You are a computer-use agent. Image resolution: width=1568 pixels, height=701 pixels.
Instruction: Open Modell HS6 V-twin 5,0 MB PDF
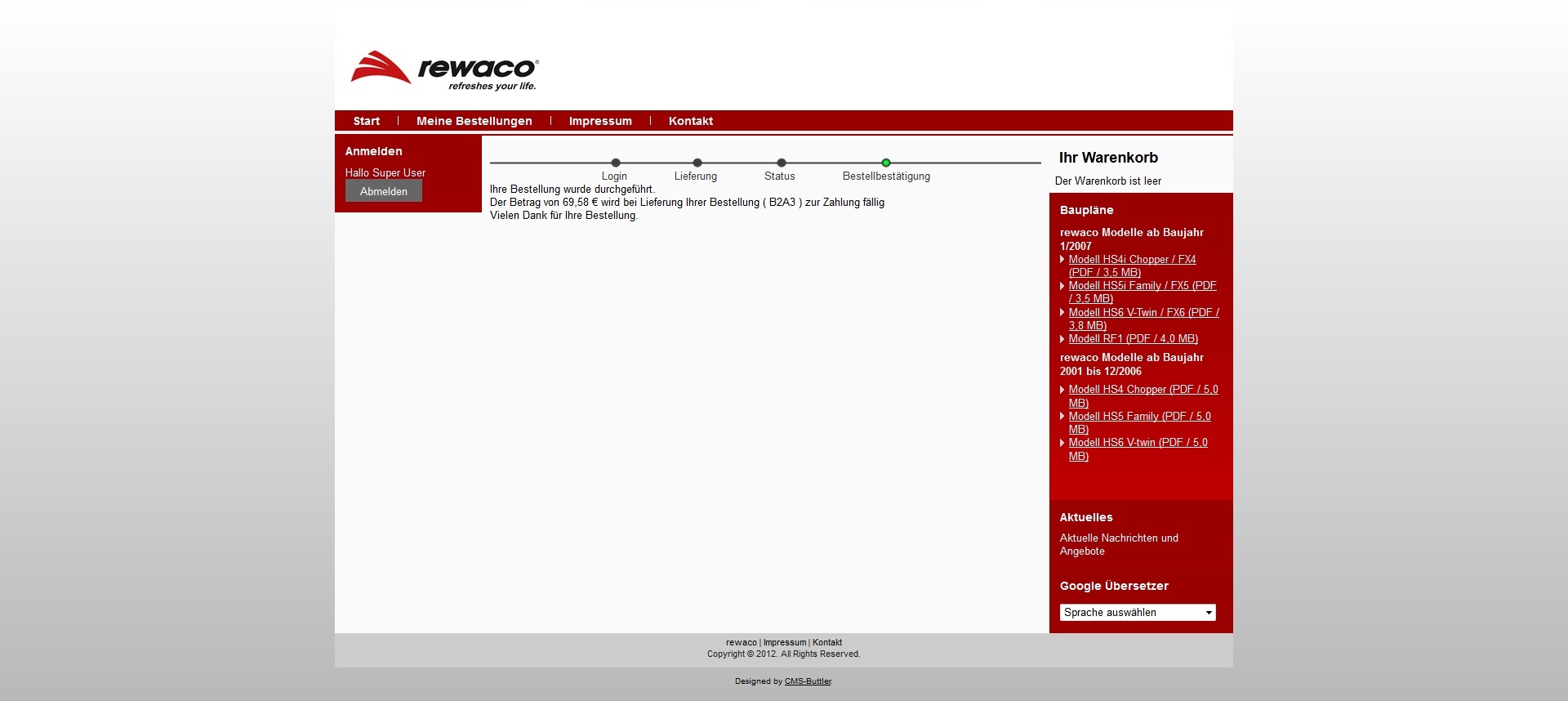(x=1138, y=449)
